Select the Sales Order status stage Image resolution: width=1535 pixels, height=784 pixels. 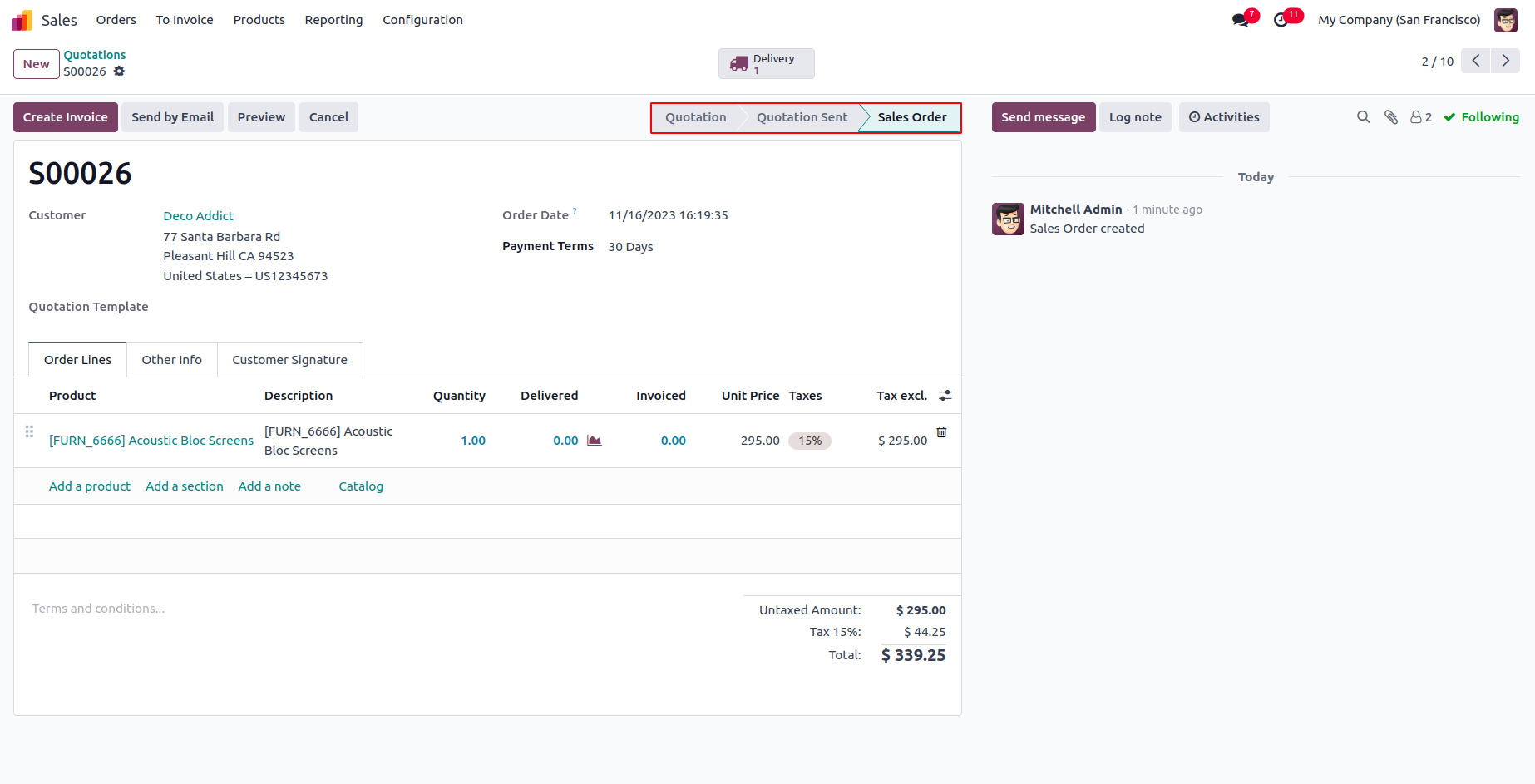pyautogui.click(x=911, y=117)
